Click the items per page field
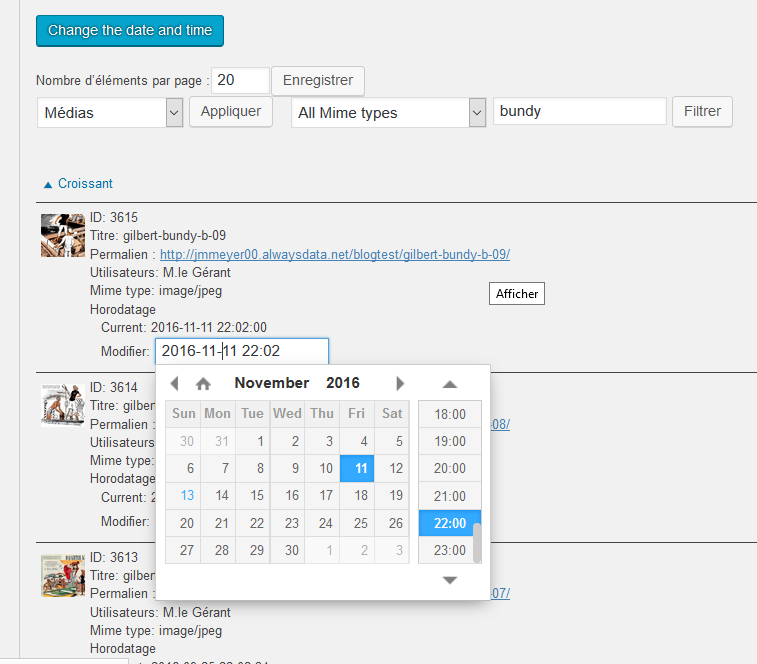 (240, 80)
